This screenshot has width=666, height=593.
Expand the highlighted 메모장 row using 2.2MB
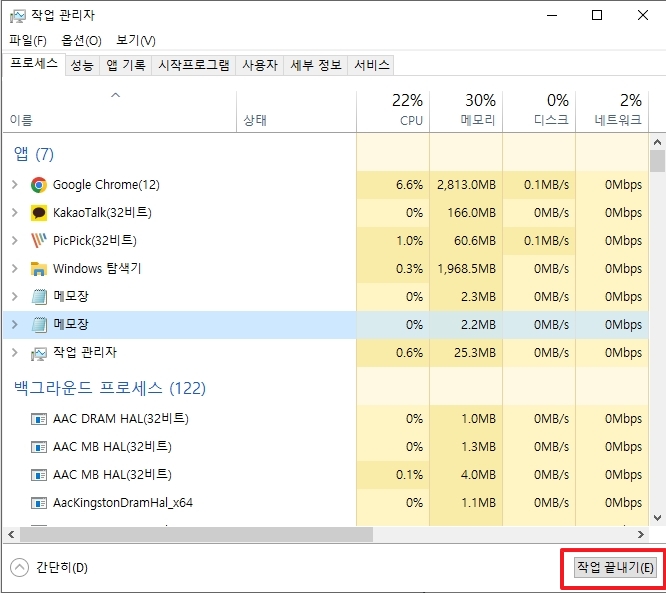[15, 325]
